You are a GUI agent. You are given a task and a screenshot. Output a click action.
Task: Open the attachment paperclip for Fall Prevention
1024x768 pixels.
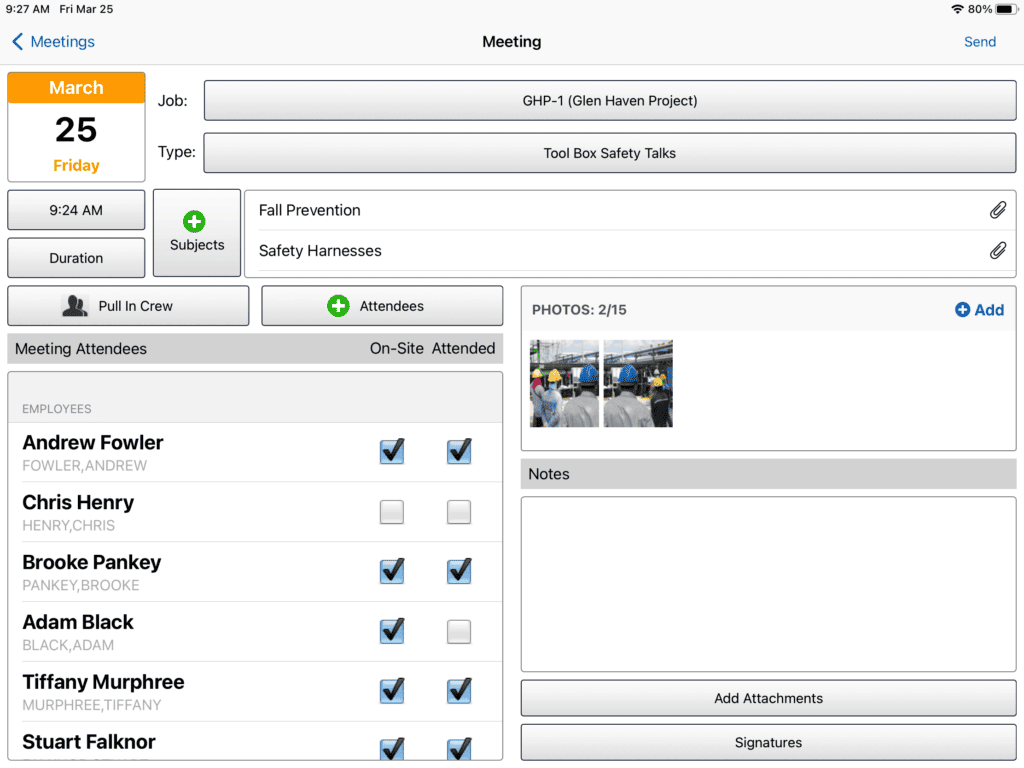pos(997,210)
